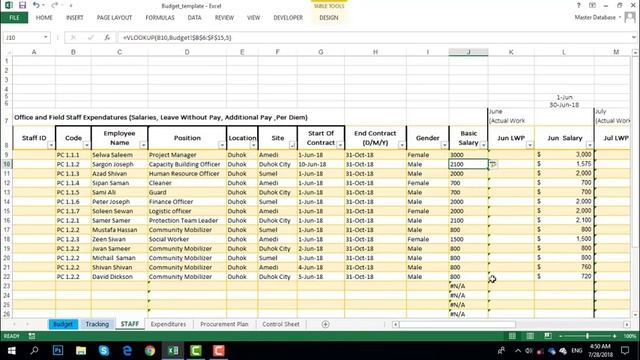This screenshot has width=640, height=360.
Task: Click the taskbar Search magnifier icon
Action: pyautogui.click(x=34, y=351)
